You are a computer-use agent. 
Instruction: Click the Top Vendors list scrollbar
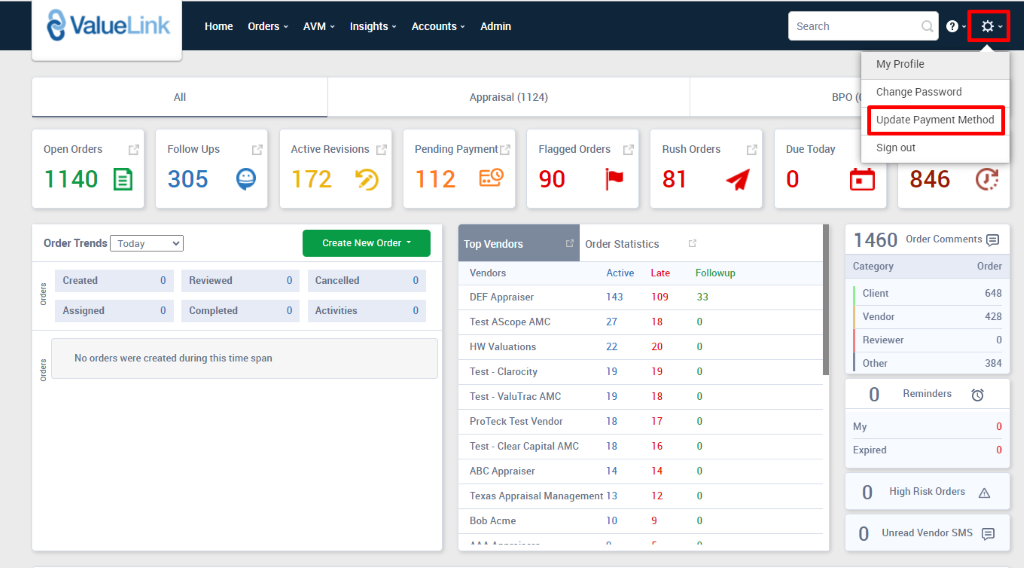pyautogui.click(x=825, y=300)
